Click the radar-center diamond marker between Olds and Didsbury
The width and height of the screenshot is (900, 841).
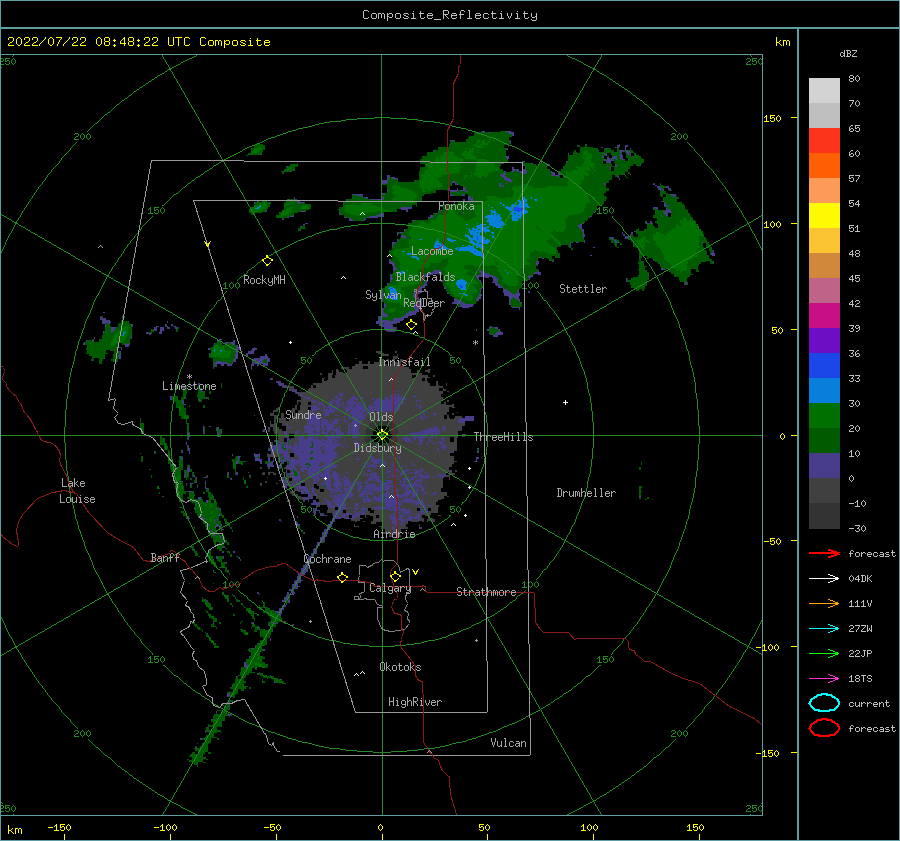coord(382,435)
